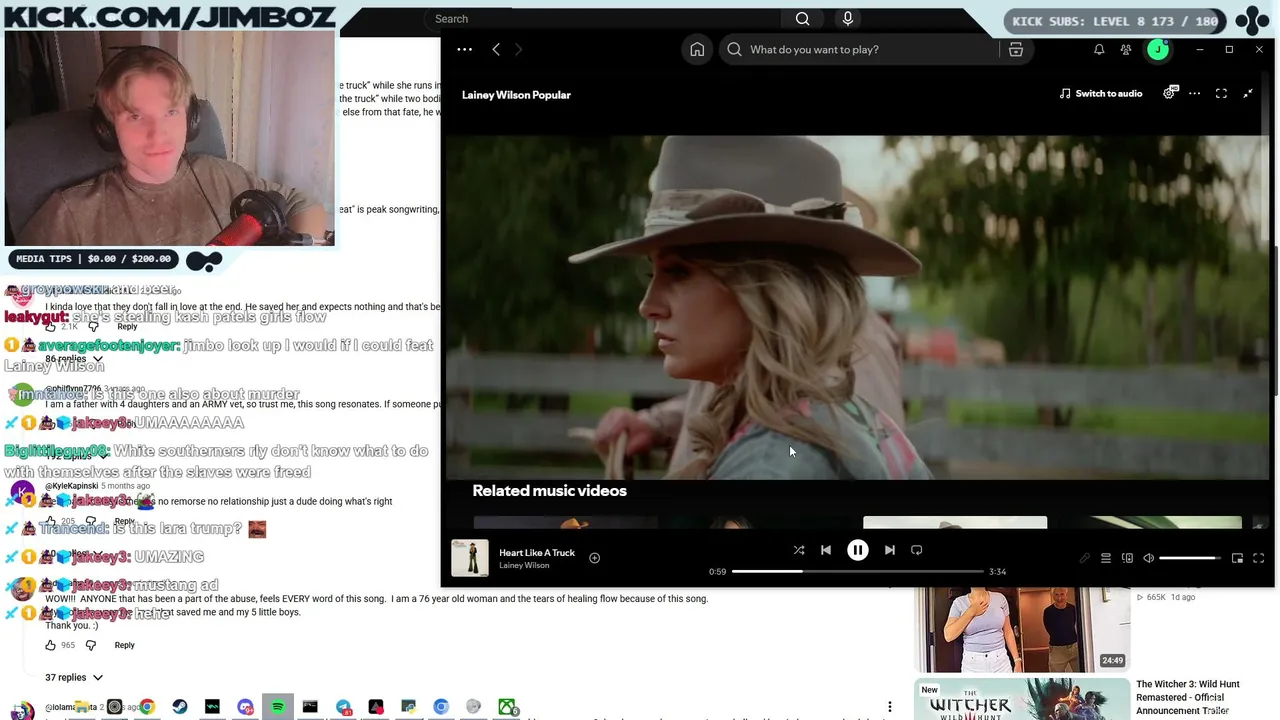Open Steam from the taskbar
1280x720 pixels.
pyautogui.click(x=180, y=707)
